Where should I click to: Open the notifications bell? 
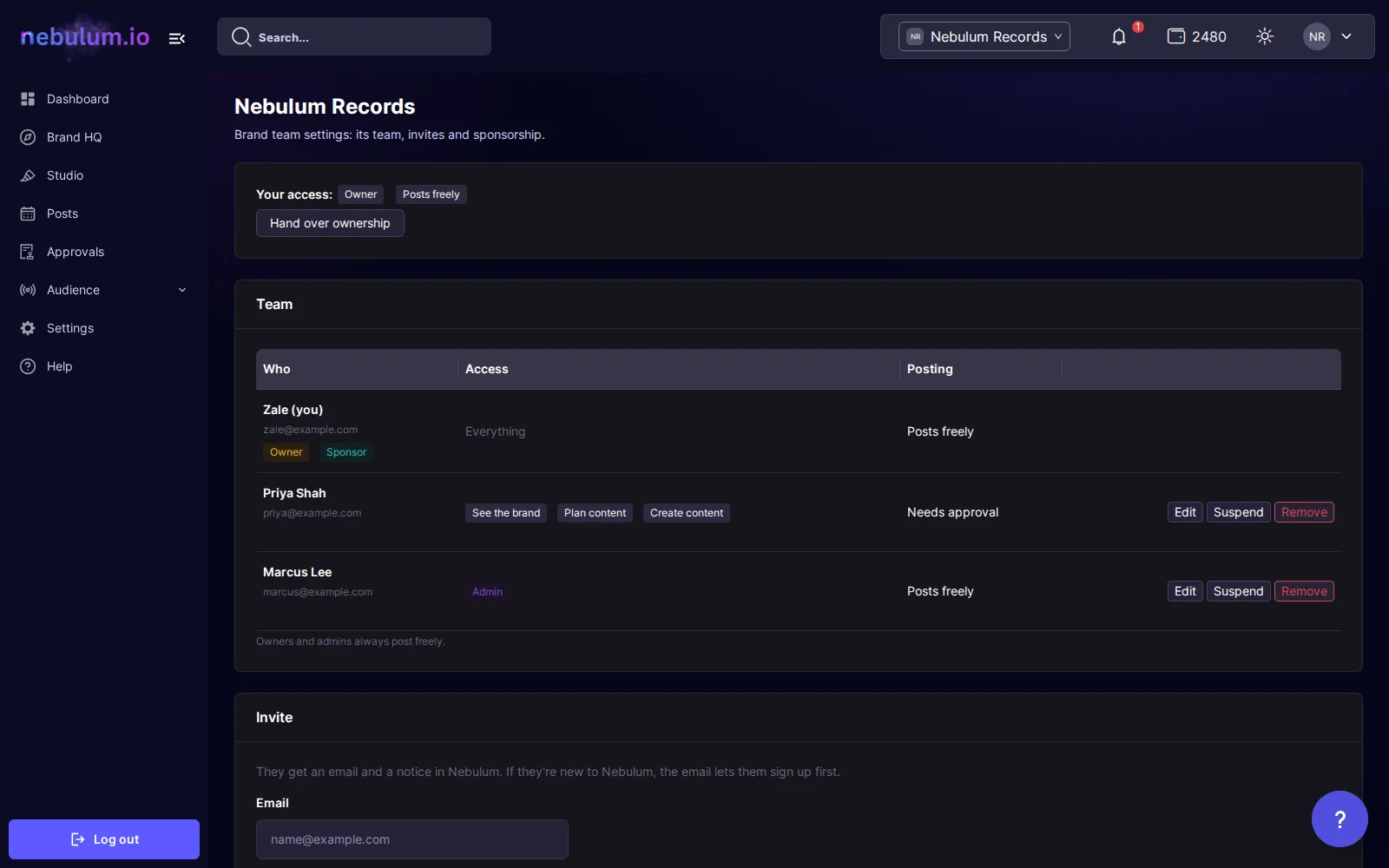pyautogui.click(x=1119, y=36)
